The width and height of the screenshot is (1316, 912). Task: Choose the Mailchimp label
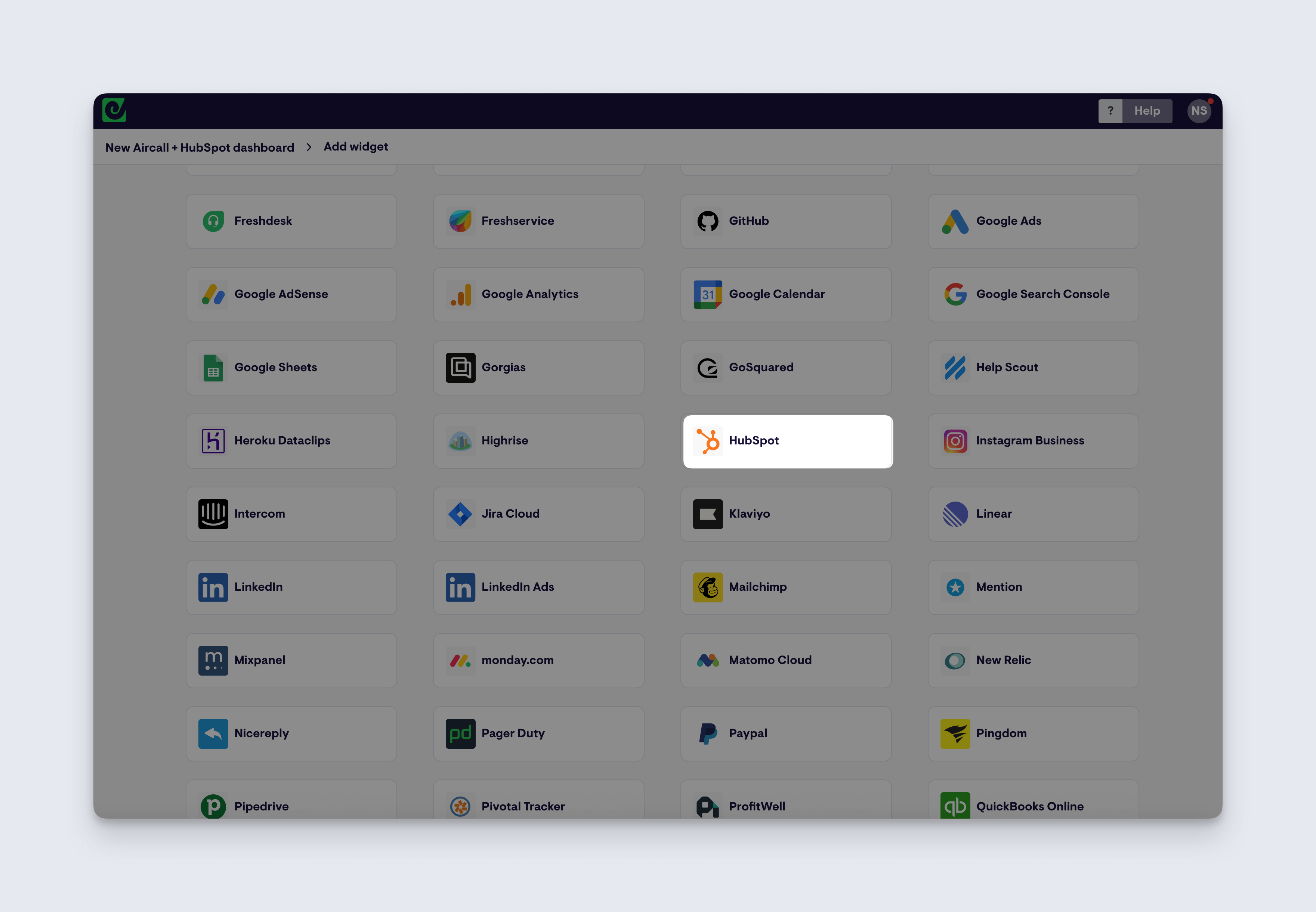click(x=757, y=587)
